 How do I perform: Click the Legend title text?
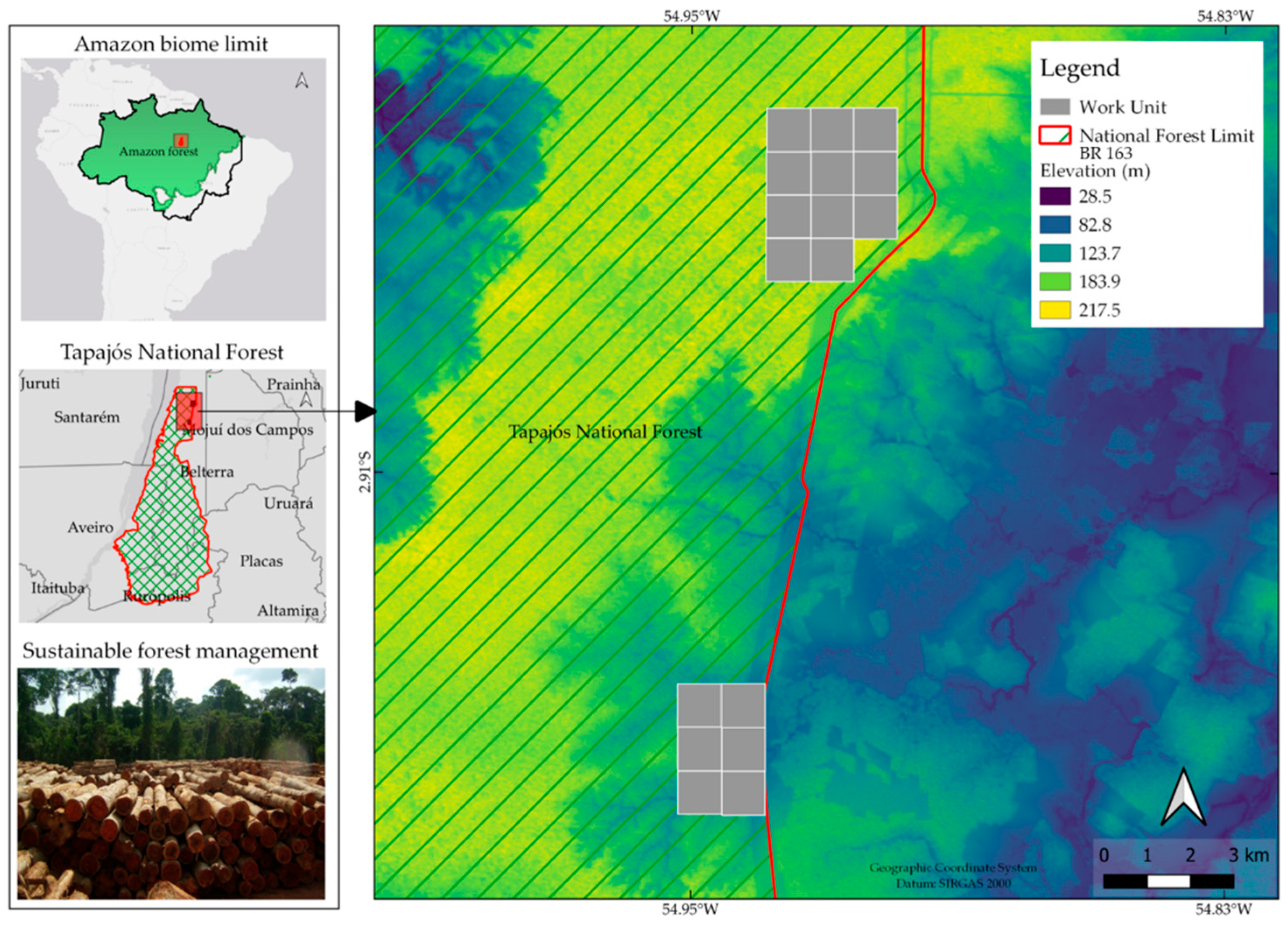click(x=1080, y=68)
